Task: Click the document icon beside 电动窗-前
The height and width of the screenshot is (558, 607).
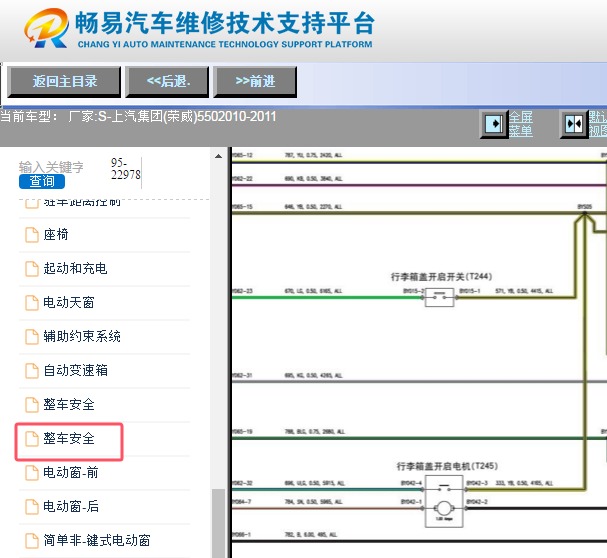Action: pos(32,472)
